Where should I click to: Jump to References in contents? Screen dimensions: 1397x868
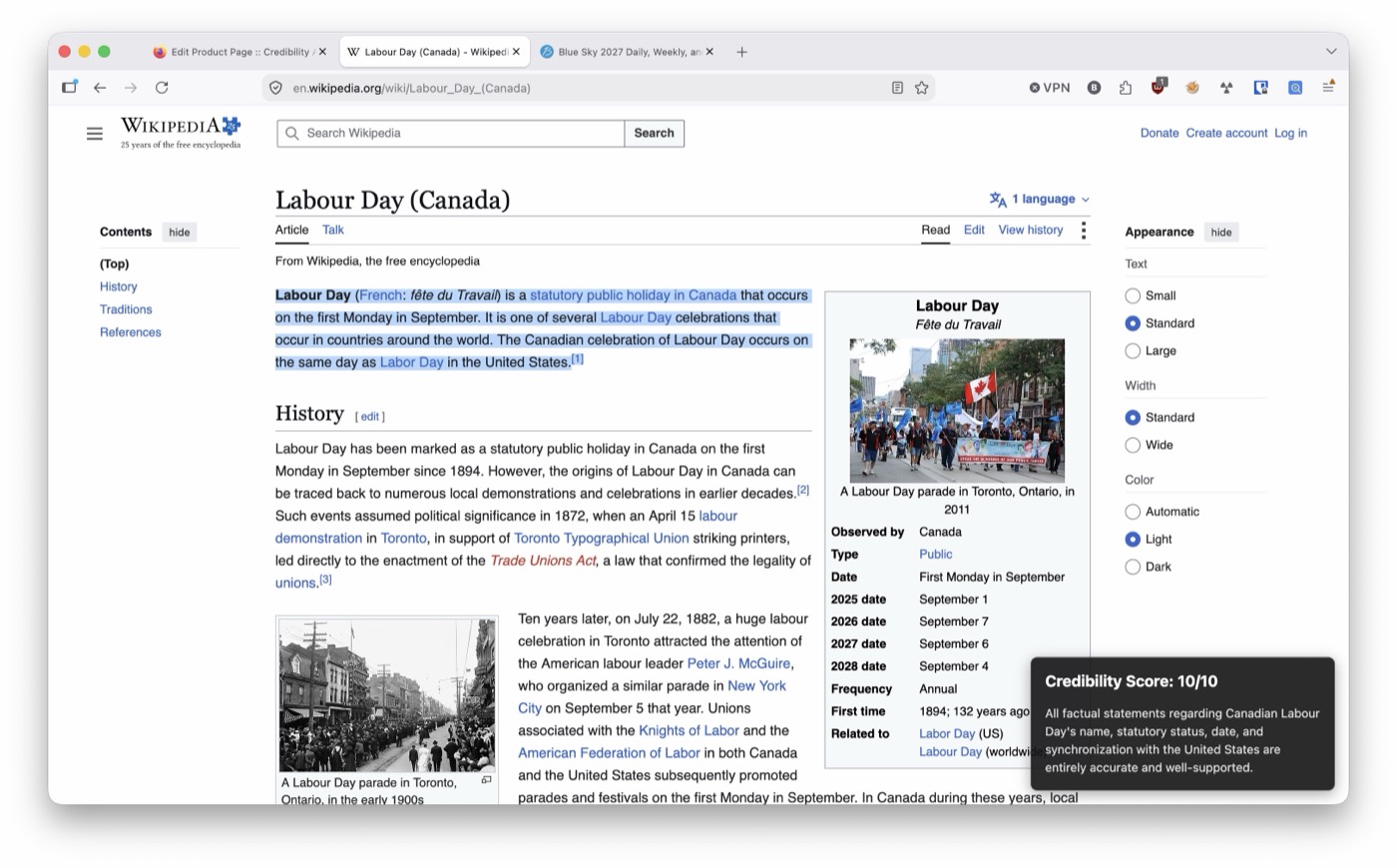130,332
